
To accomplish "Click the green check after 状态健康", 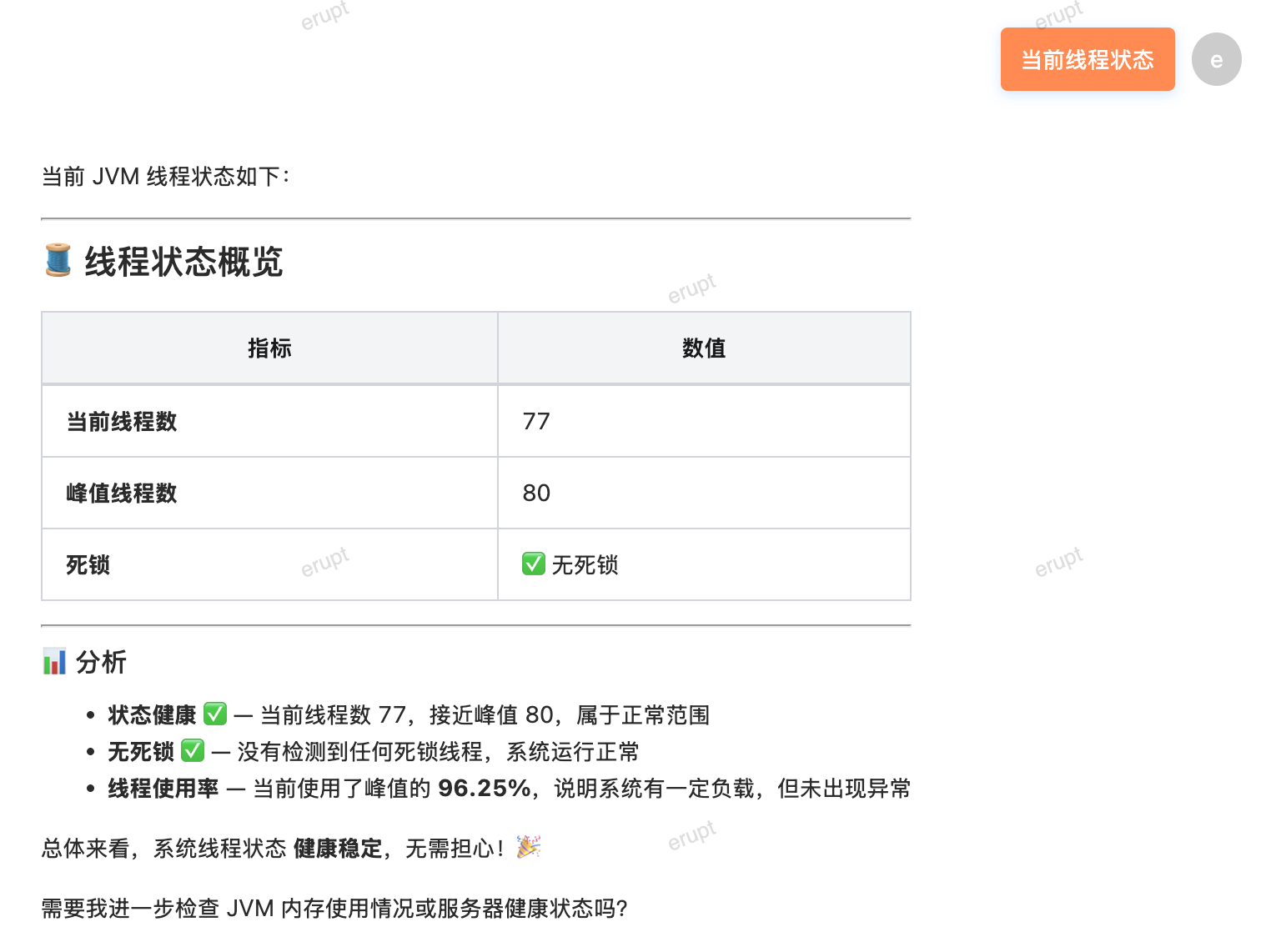I will (215, 714).
